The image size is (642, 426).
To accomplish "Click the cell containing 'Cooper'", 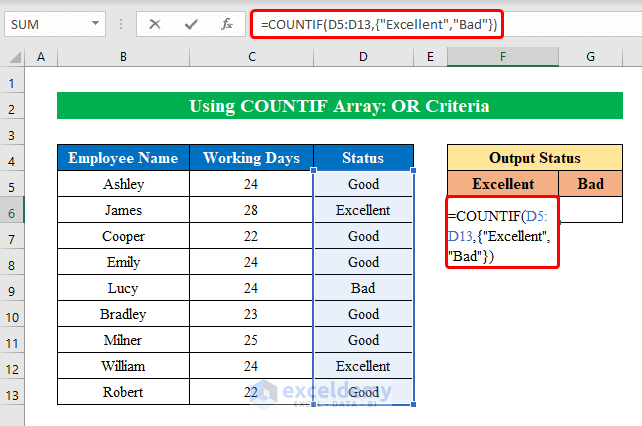I will pyautogui.click(x=123, y=236).
